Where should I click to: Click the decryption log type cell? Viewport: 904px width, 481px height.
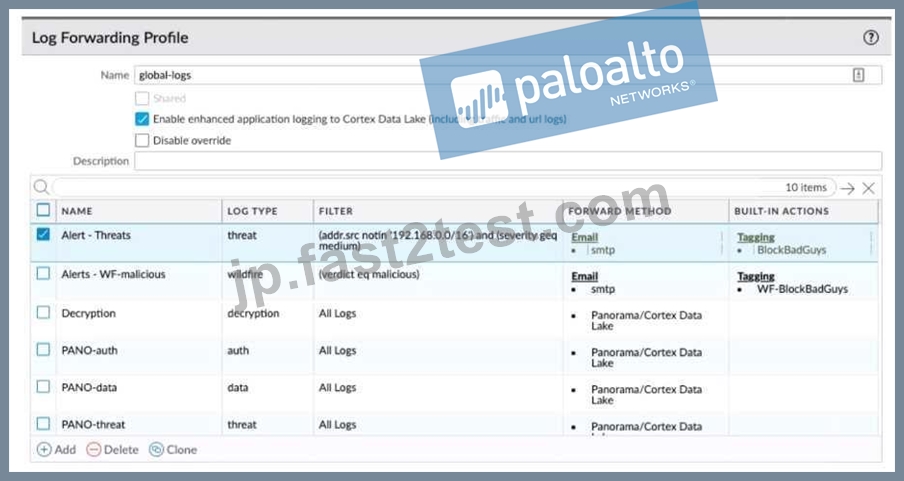(253, 314)
